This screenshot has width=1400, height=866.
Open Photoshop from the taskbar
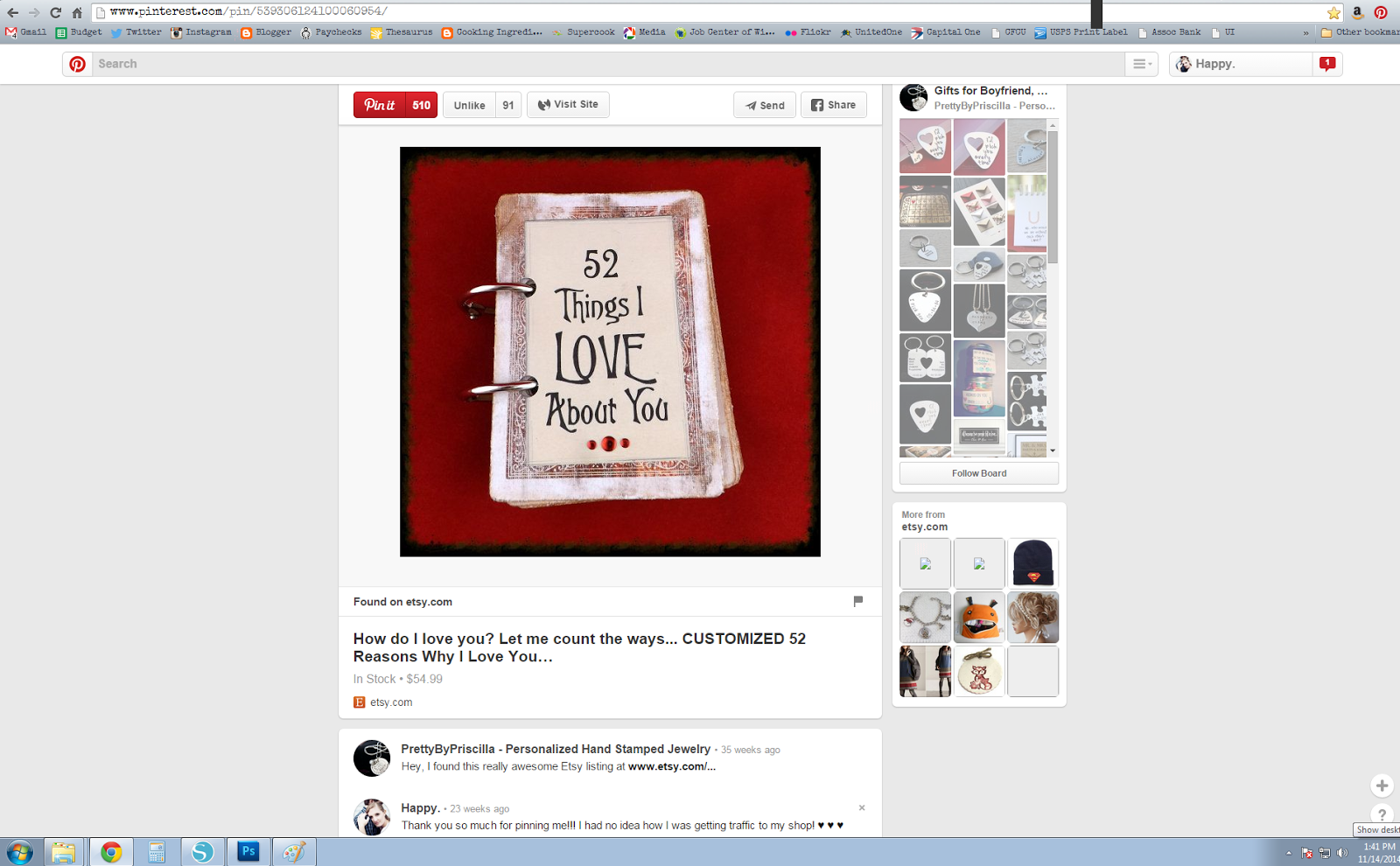[x=248, y=852]
